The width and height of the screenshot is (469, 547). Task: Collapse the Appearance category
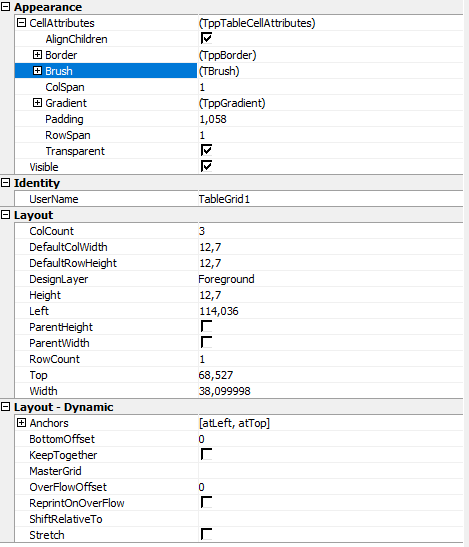pos(6,7)
